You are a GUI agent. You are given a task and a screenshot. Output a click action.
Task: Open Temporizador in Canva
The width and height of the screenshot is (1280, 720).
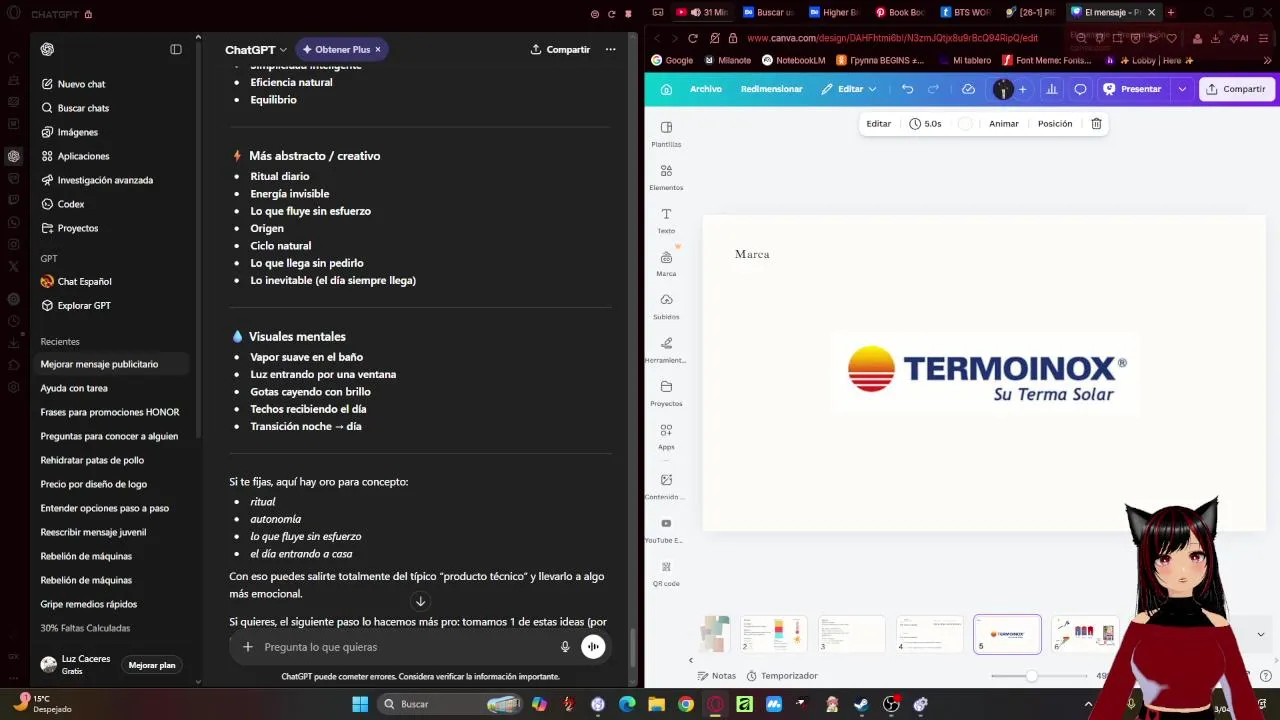(x=781, y=676)
